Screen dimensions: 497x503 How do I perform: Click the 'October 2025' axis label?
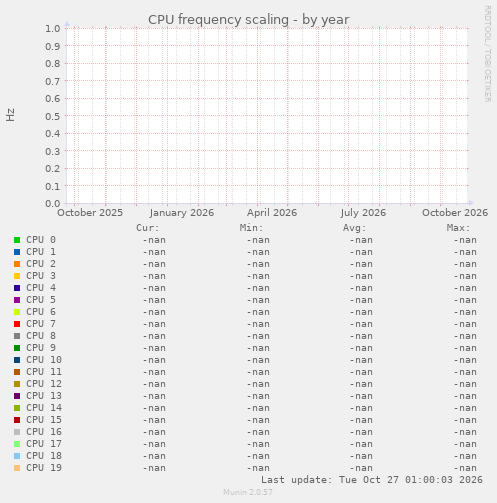[90, 213]
